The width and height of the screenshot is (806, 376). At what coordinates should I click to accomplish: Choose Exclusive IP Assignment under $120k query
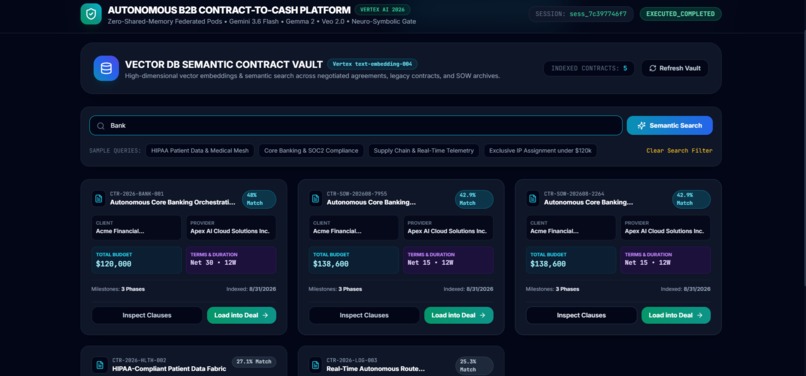[x=540, y=151]
